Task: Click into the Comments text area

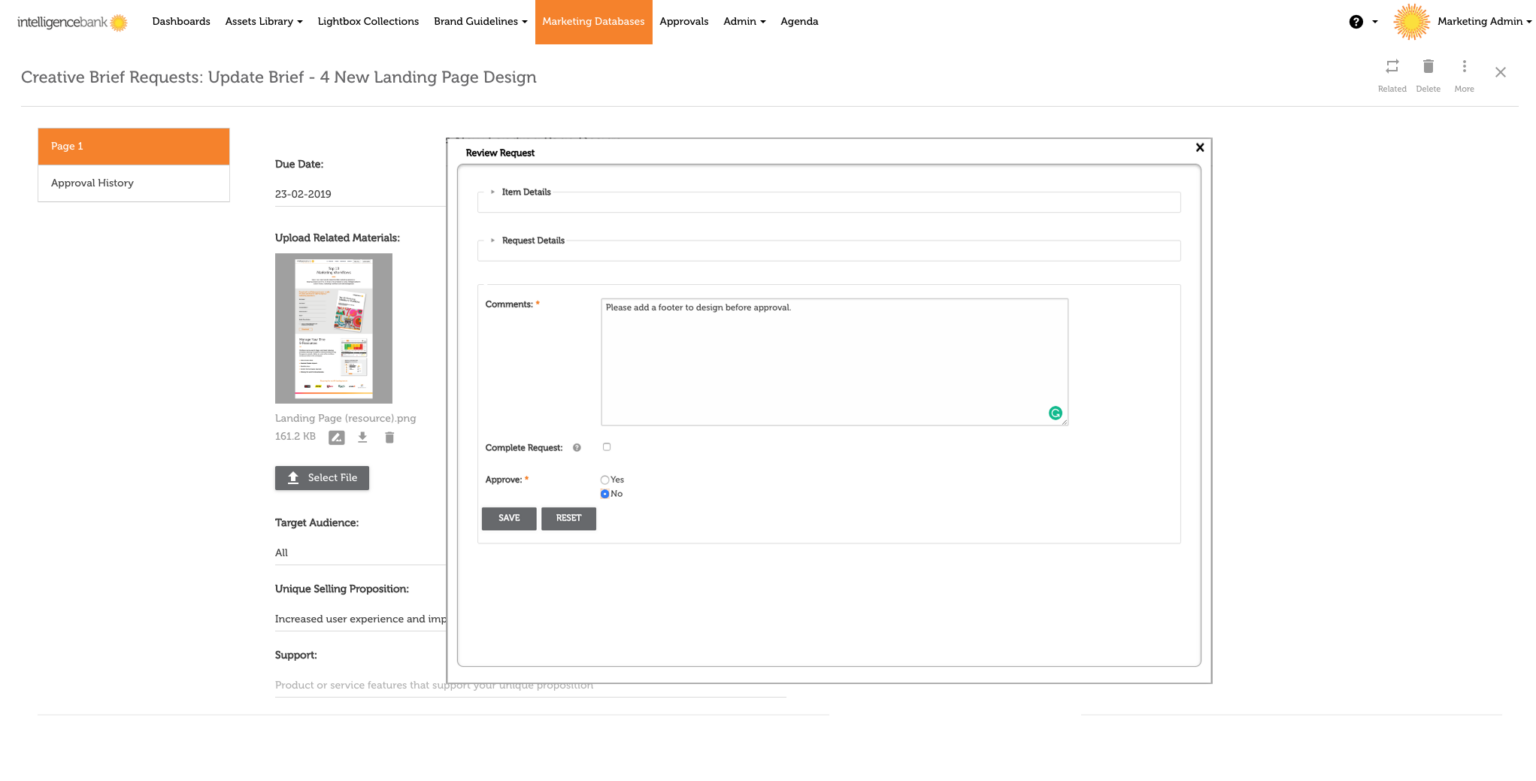Action: coord(834,362)
